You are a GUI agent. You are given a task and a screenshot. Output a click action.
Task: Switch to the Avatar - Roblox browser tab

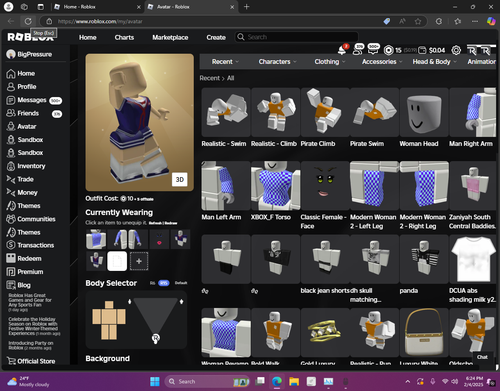191,7
